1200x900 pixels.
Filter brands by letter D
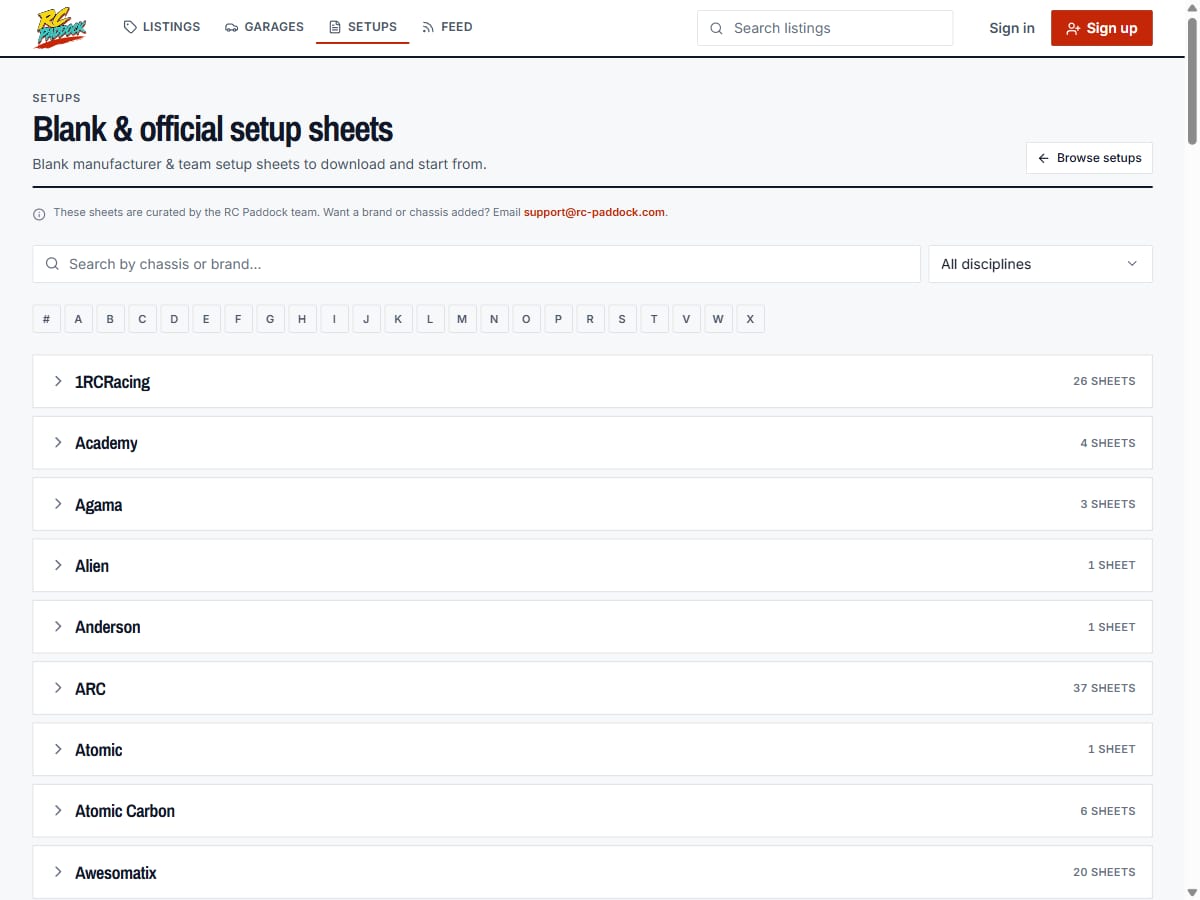pos(174,319)
